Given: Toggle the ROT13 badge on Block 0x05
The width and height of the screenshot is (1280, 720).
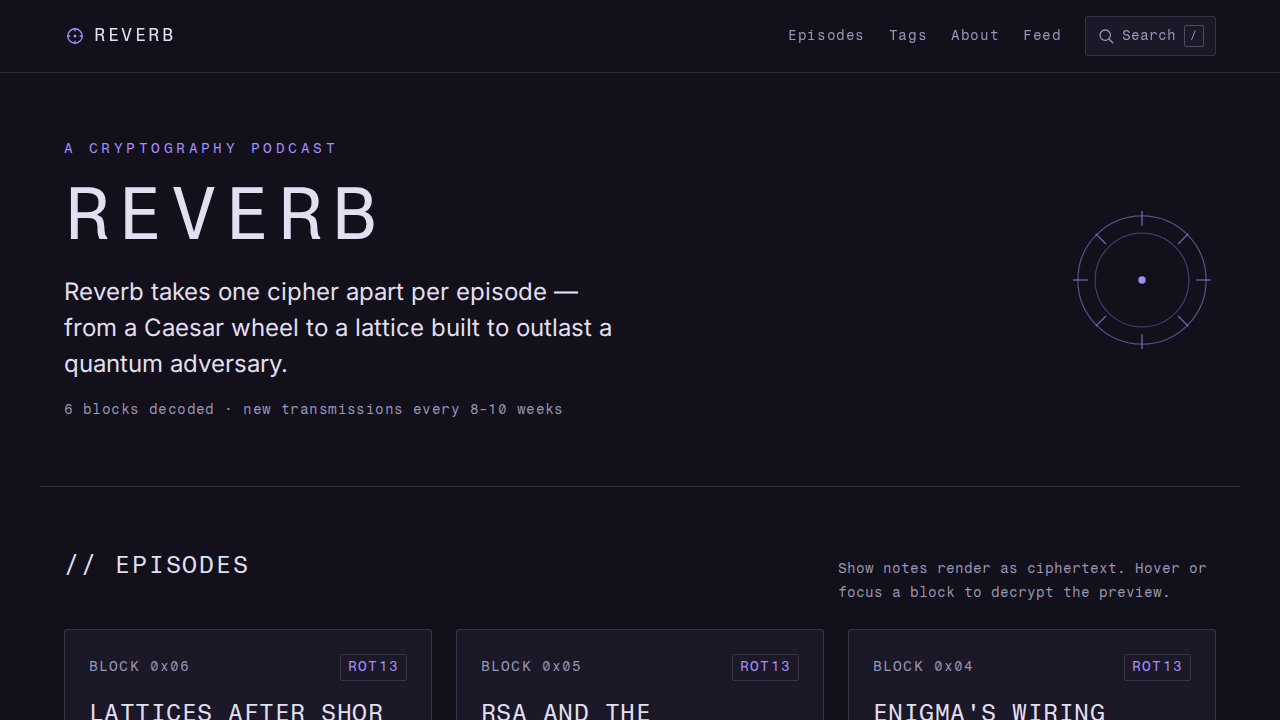Looking at the screenshot, I should pos(765,667).
